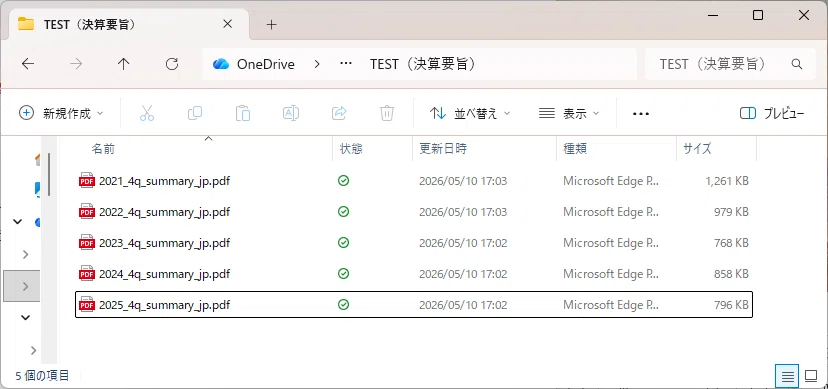828x389 pixels.
Task: Click the search magnifier icon
Action: tap(797, 64)
